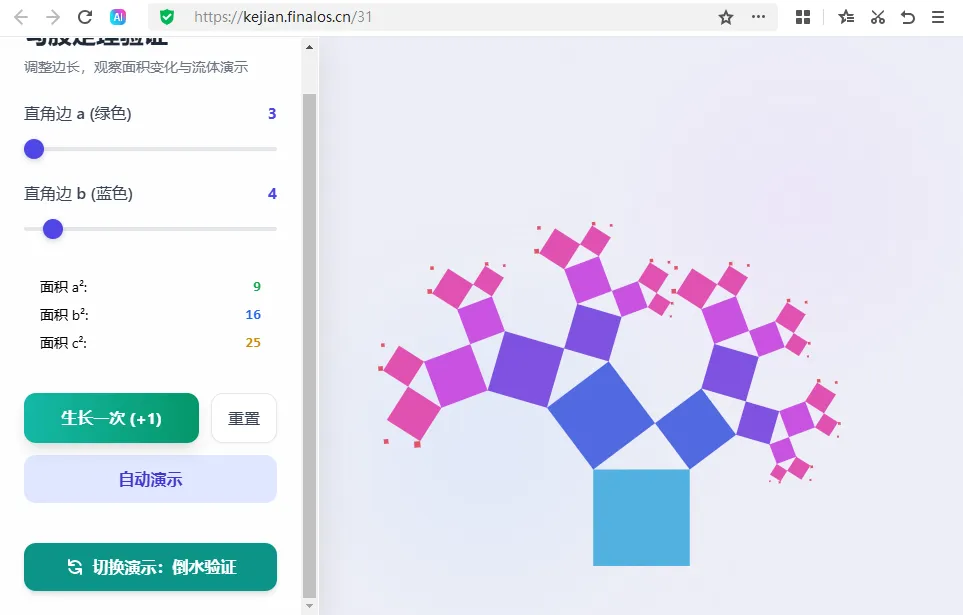Click the 直角边 a (绿色) label
Screen dimensions: 963x615
pos(77,114)
